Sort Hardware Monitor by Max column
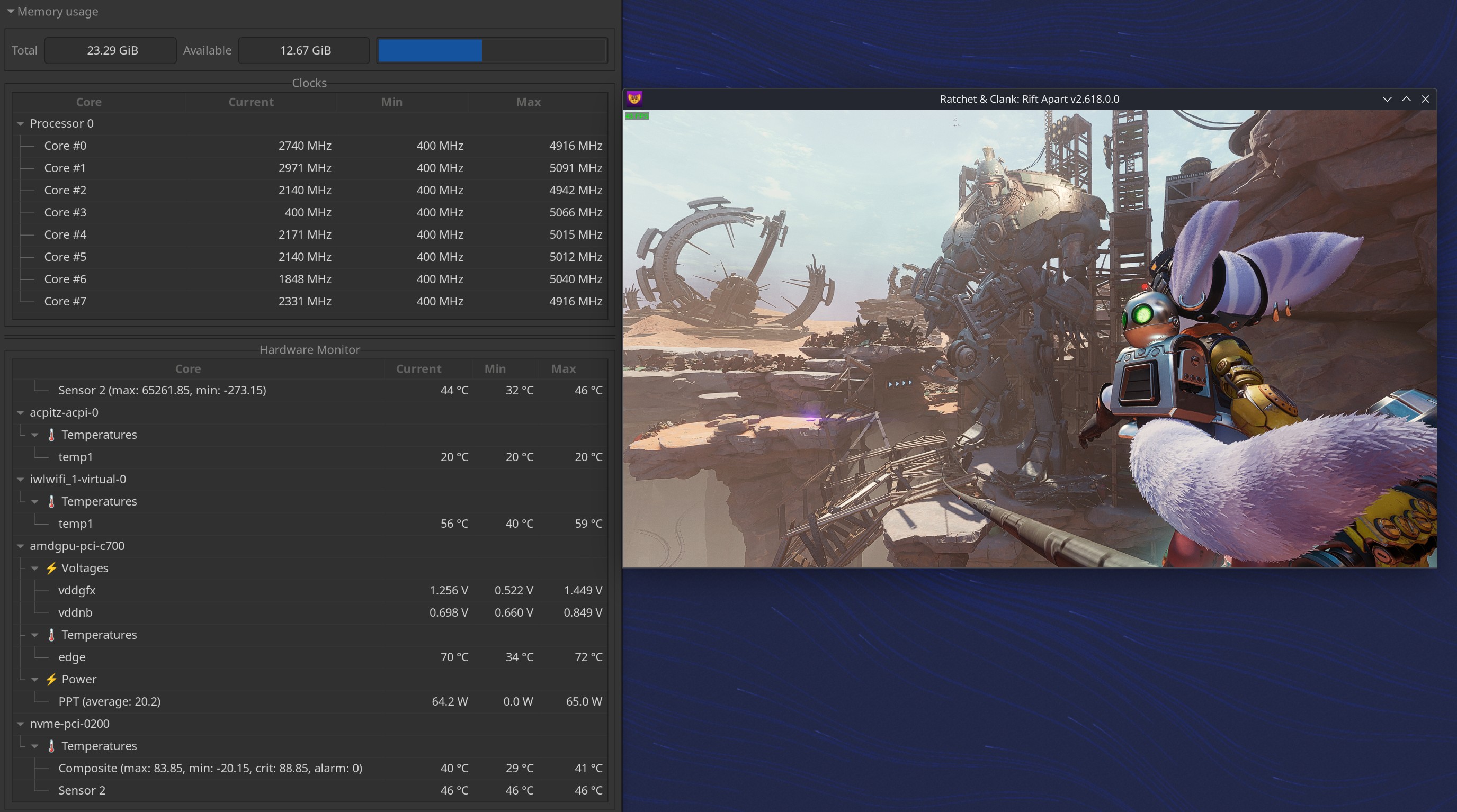The width and height of the screenshot is (1457, 812). (563, 368)
